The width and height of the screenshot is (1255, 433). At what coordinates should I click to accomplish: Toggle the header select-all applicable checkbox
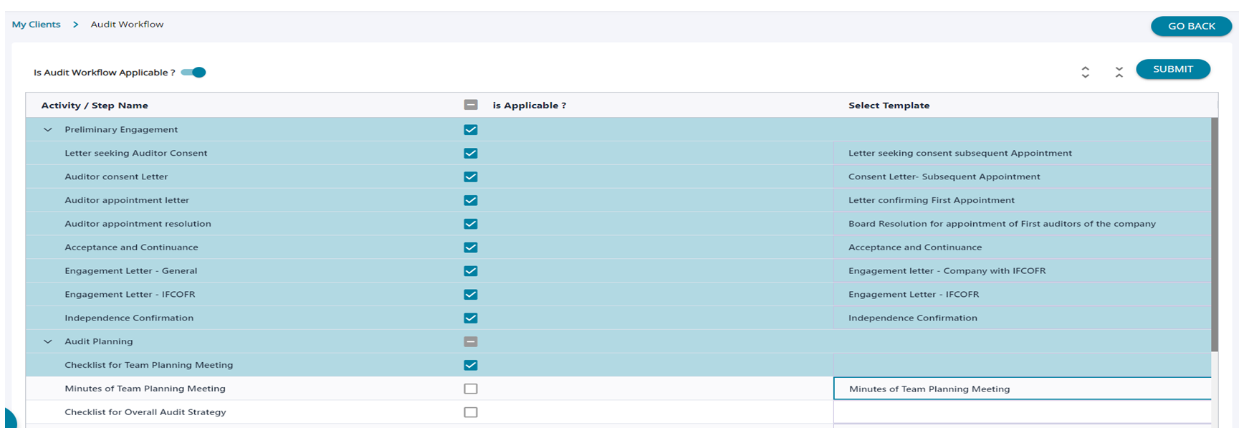[471, 105]
